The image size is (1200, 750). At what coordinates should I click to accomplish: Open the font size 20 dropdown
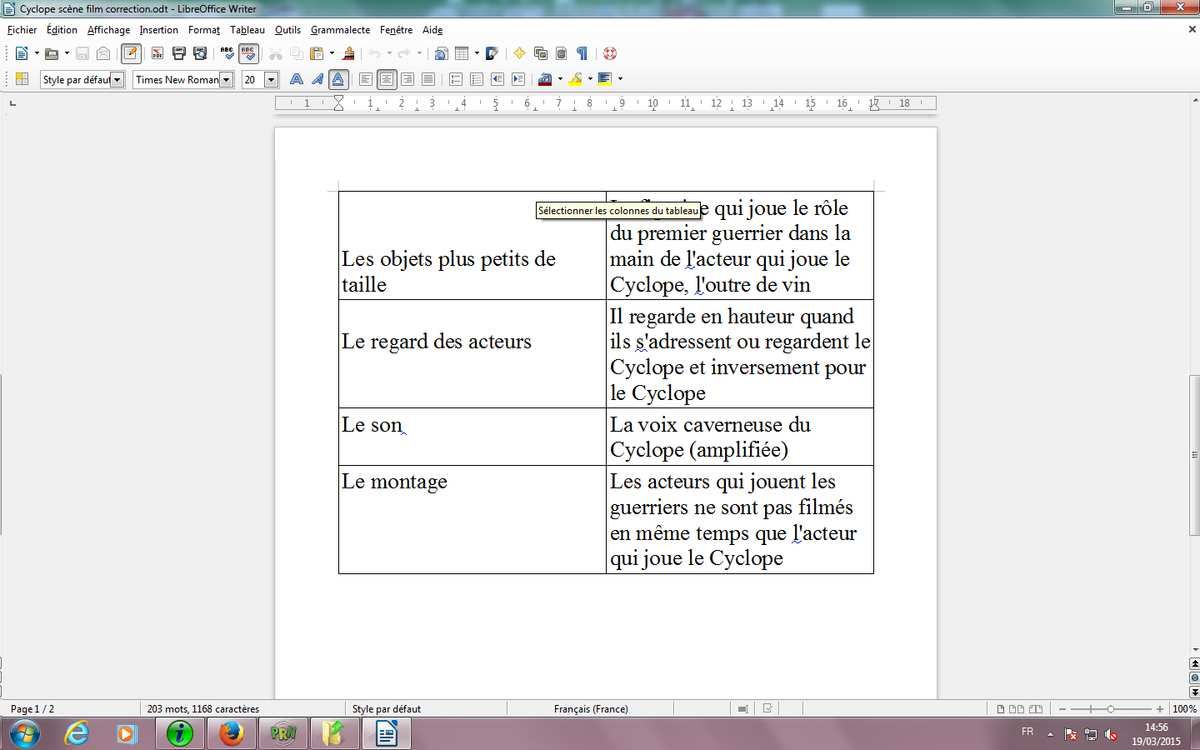pyautogui.click(x=270, y=79)
